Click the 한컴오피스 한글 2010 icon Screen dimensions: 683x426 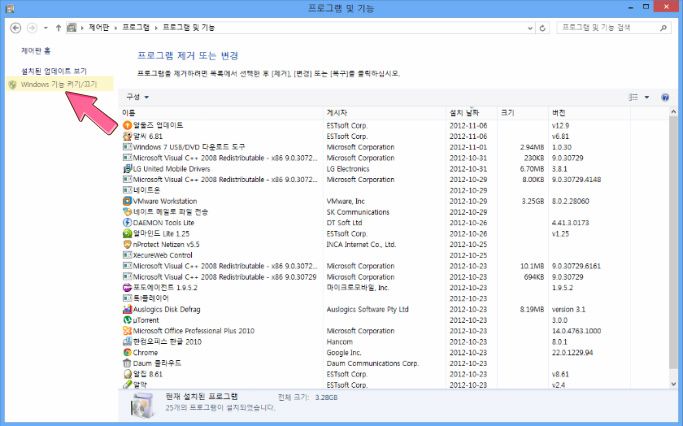(127, 341)
